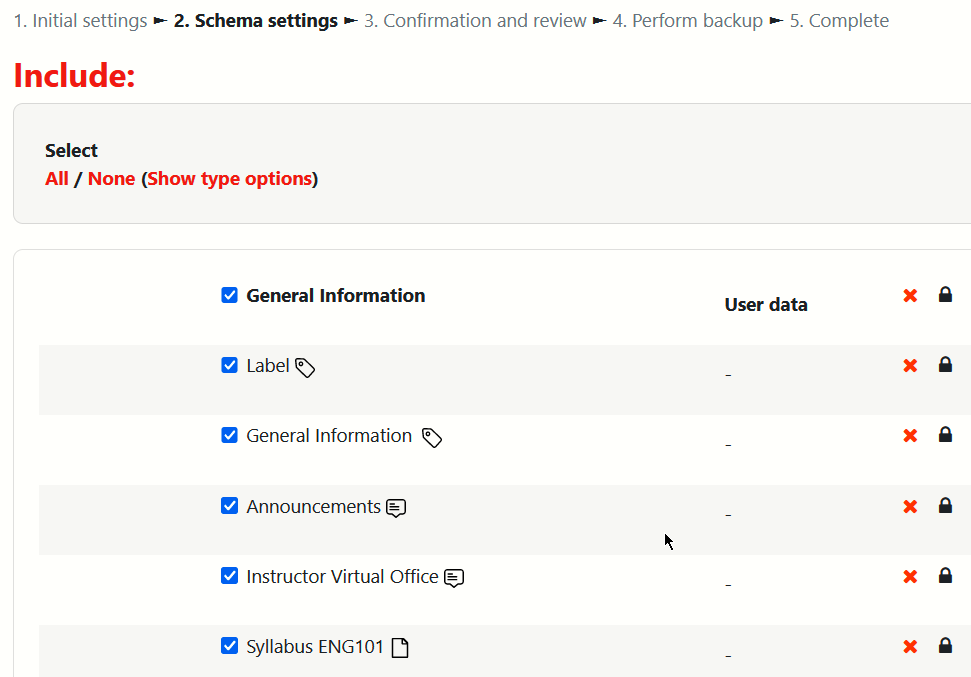
Task: Click the file icon next to Syllabus ENG101
Action: tap(400, 648)
